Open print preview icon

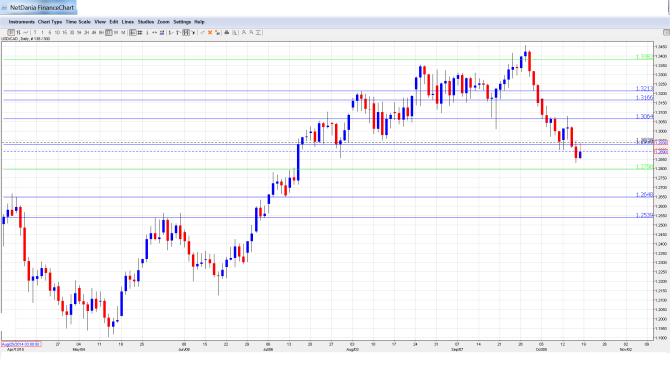click(x=234, y=32)
